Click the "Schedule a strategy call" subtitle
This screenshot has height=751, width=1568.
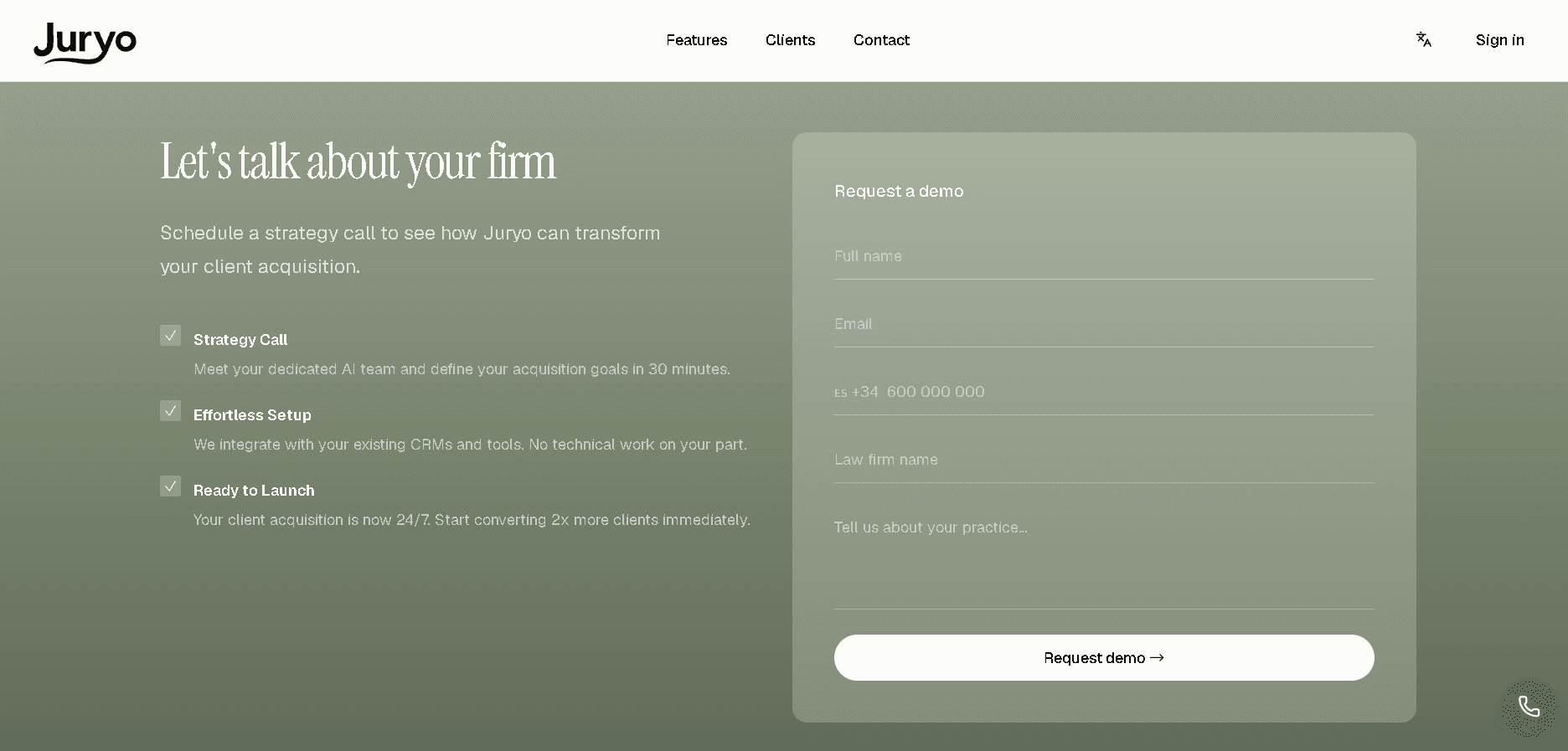[x=410, y=249]
